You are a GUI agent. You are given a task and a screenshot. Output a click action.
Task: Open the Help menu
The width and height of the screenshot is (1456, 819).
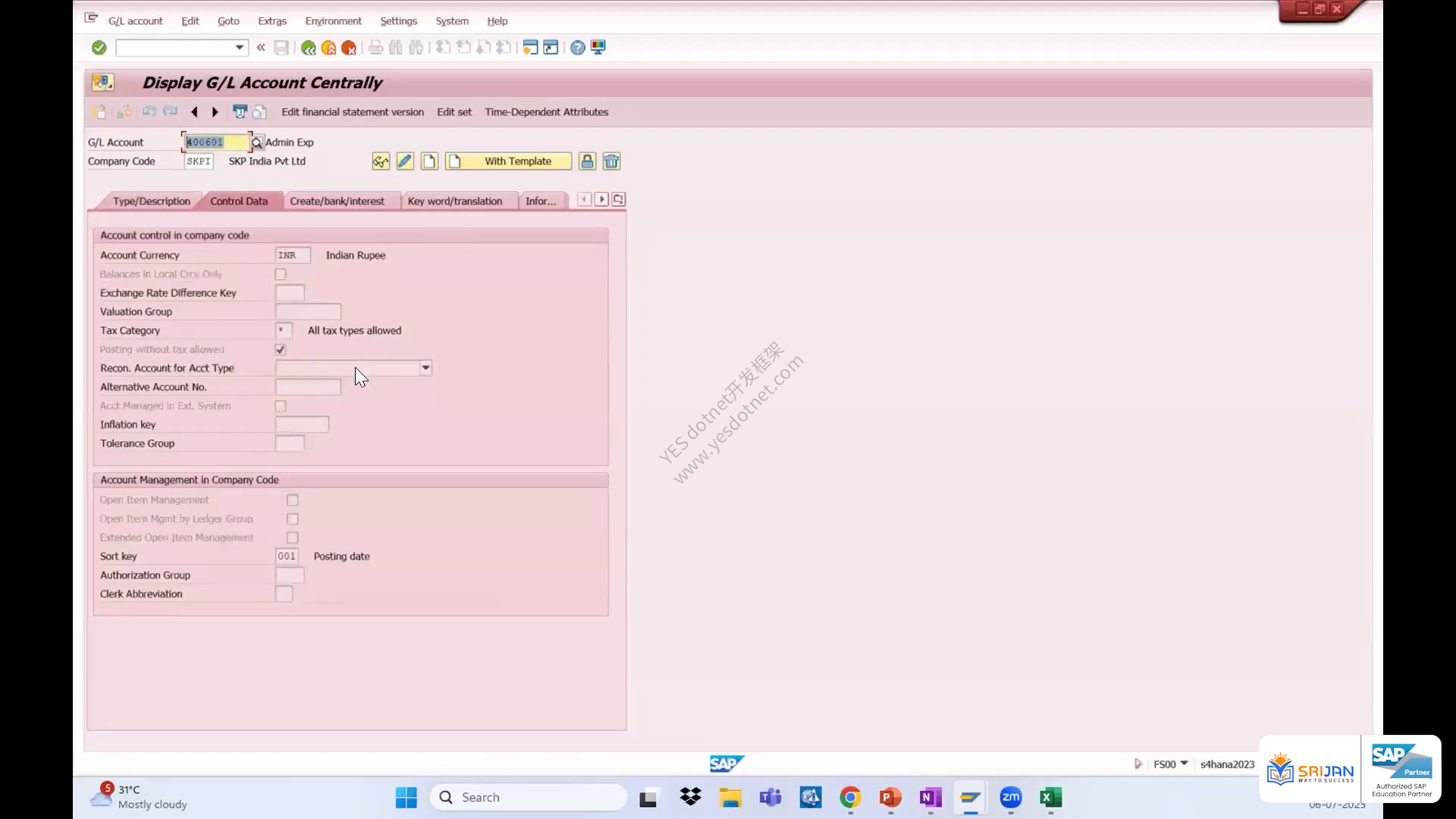[497, 21]
